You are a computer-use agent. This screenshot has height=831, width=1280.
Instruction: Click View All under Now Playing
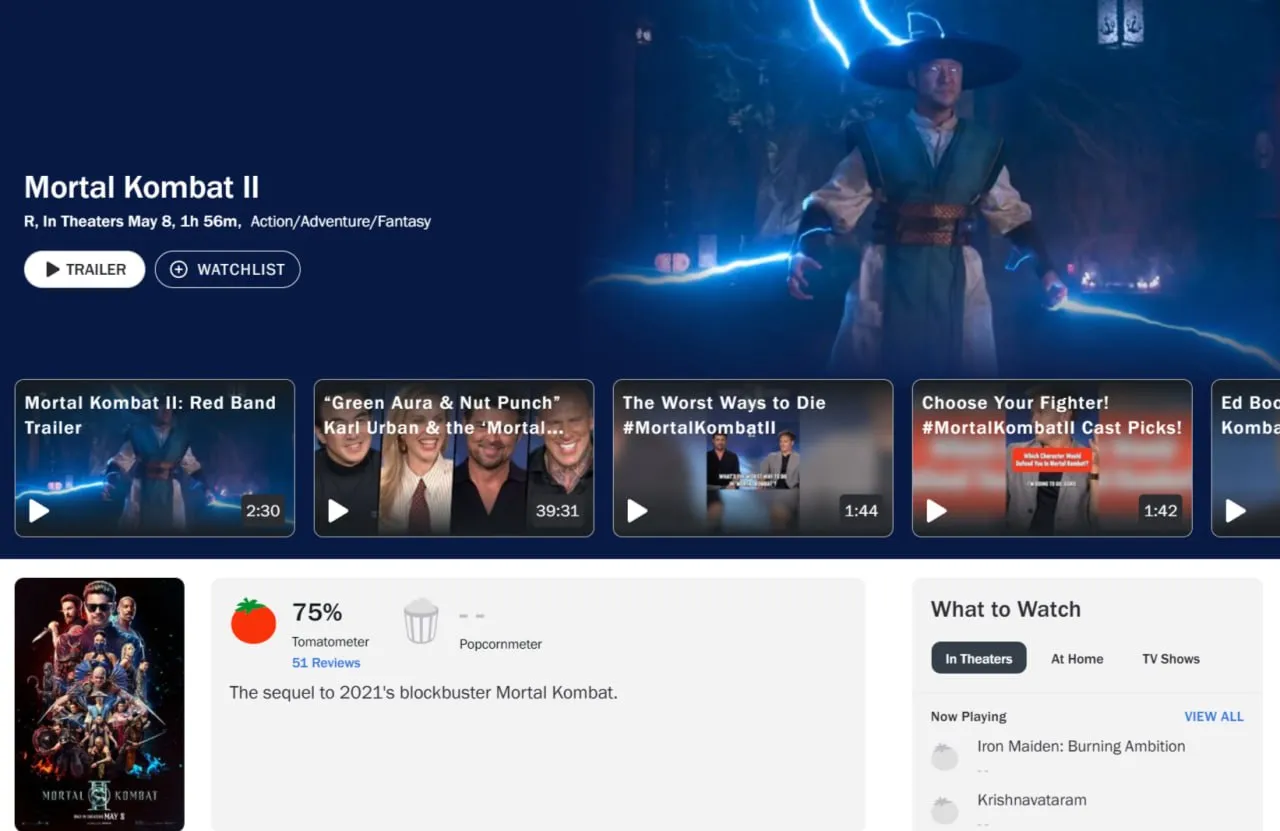click(x=1214, y=716)
